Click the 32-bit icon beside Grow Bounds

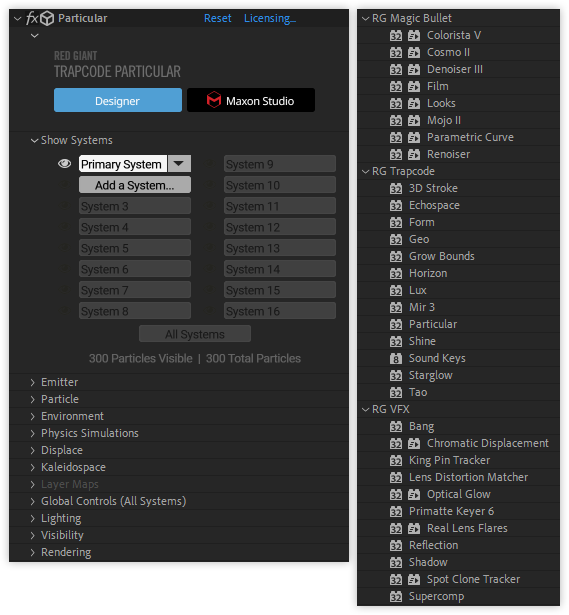pos(396,257)
